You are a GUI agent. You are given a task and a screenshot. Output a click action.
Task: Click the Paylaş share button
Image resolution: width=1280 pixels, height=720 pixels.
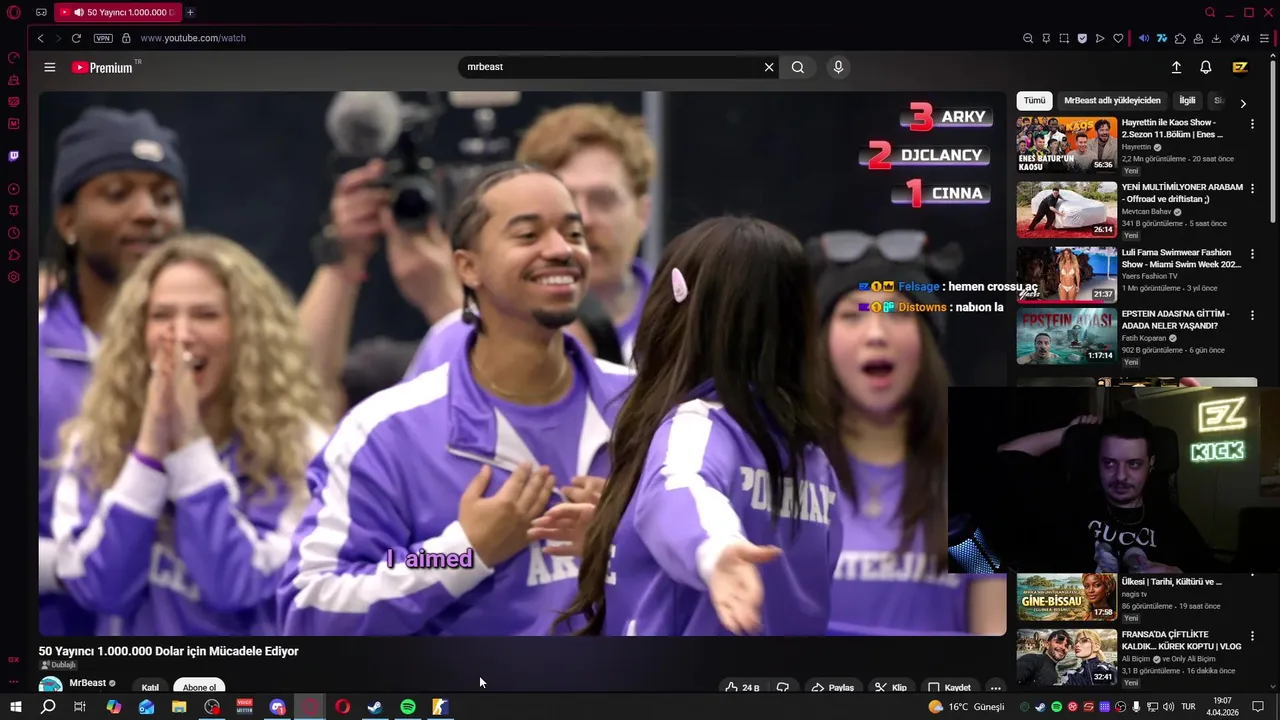(832, 687)
